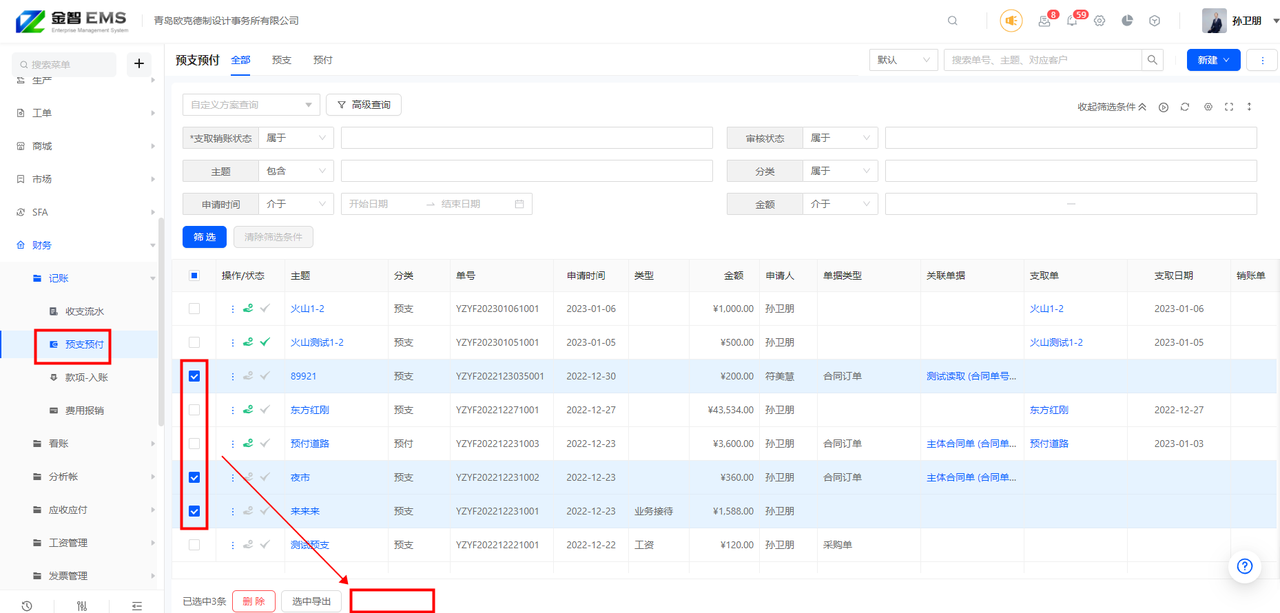The width and height of the screenshot is (1280, 613).
Task: Open the history clock icon at sidebar bottom
Action: pyautogui.click(x=26, y=605)
